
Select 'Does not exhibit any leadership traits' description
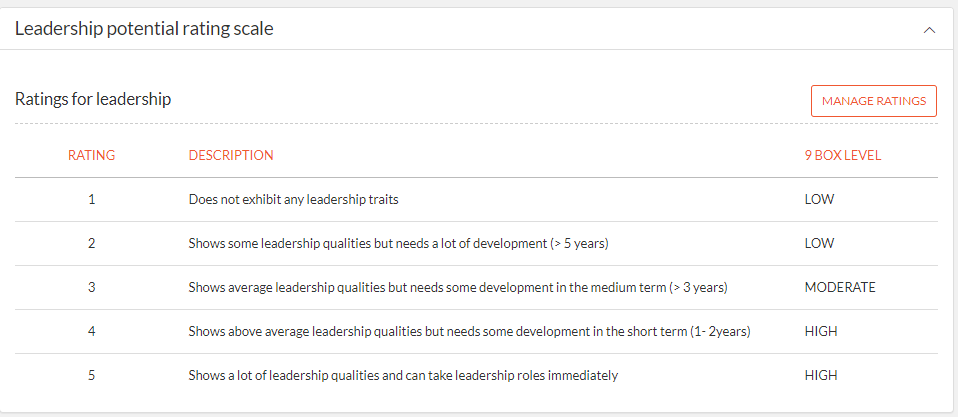(294, 199)
